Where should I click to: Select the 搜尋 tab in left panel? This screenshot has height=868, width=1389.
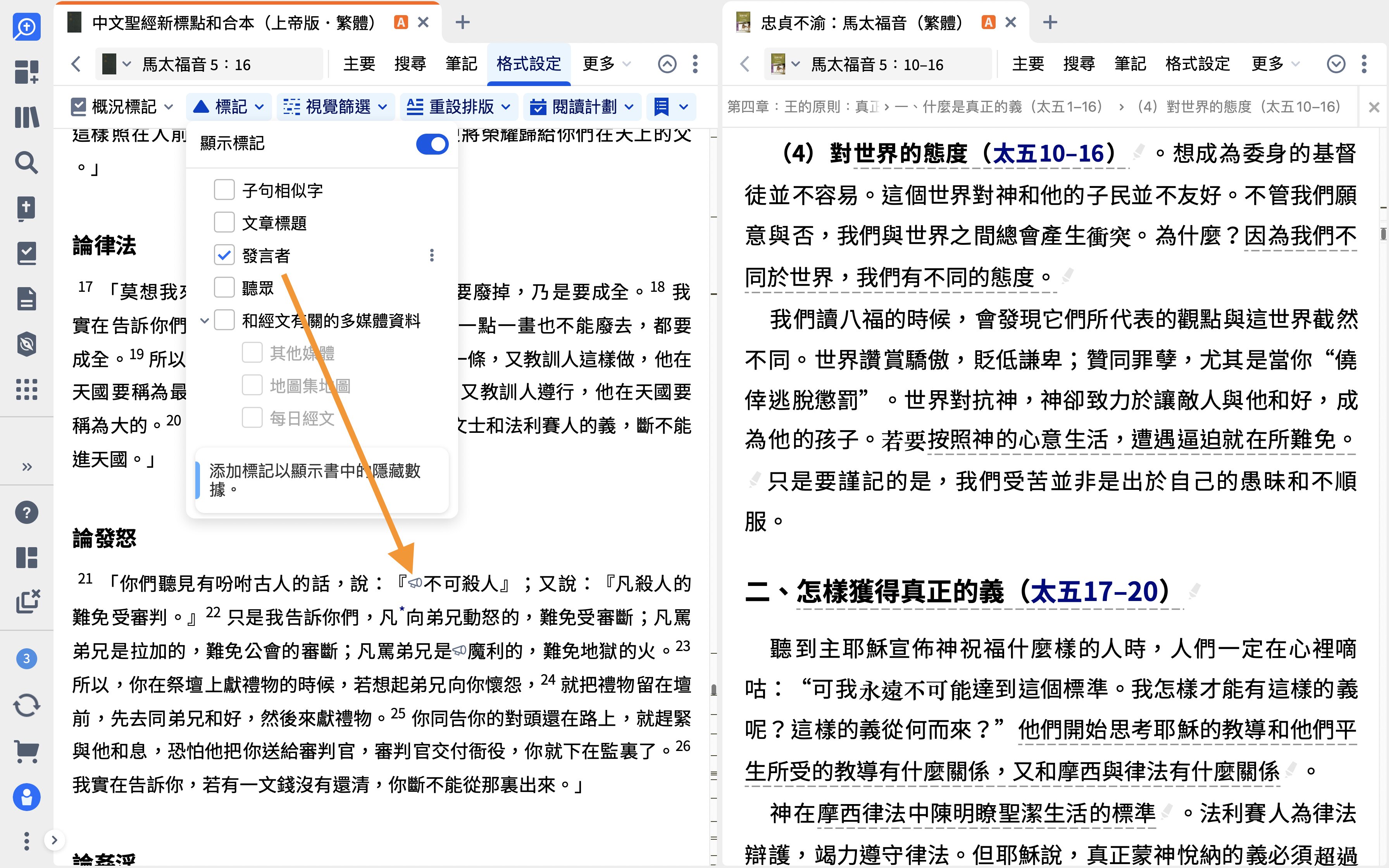(x=410, y=64)
